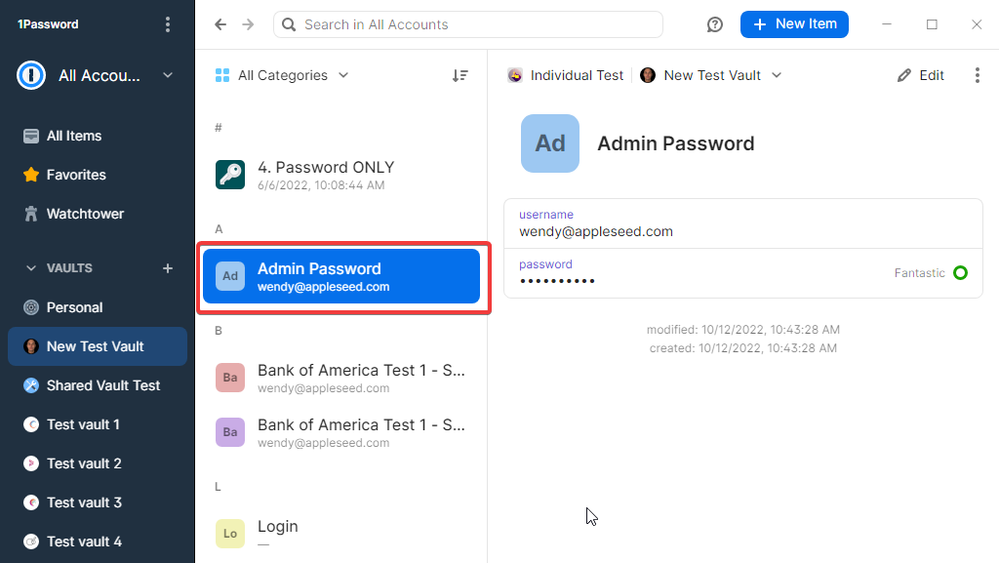This screenshot has width=999, height=563.
Task: Select the 4. Password ONLY item
Action: (x=326, y=175)
